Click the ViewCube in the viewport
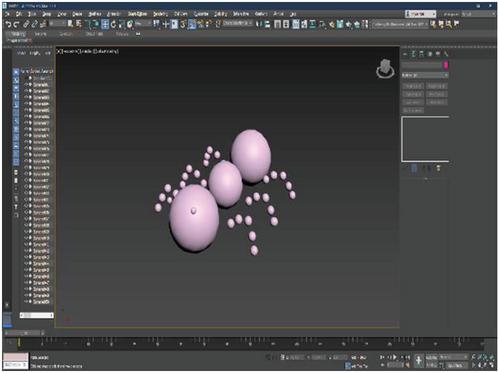Viewport: 498px width, 373px height. pos(385,69)
